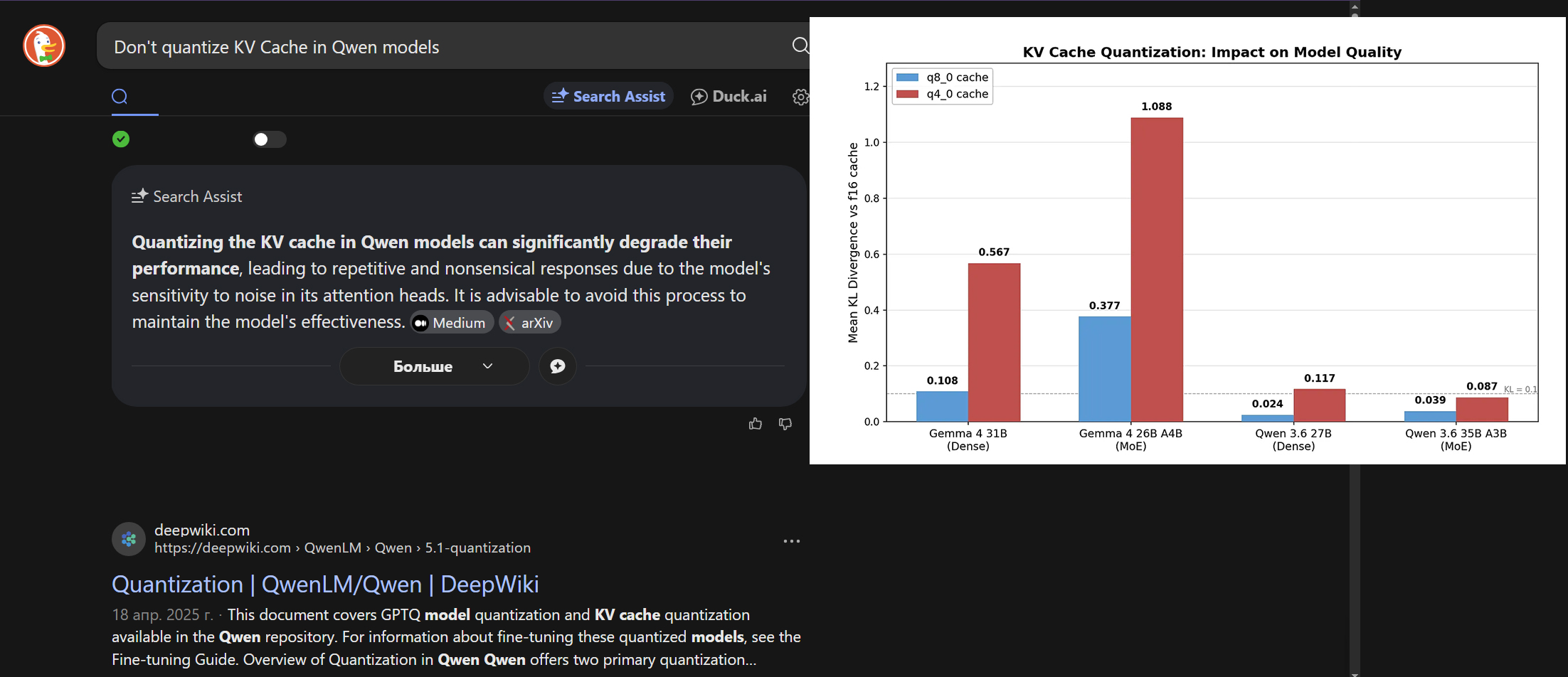Click the 0.024 bar value label
The image size is (1568, 677).
coord(1268,404)
